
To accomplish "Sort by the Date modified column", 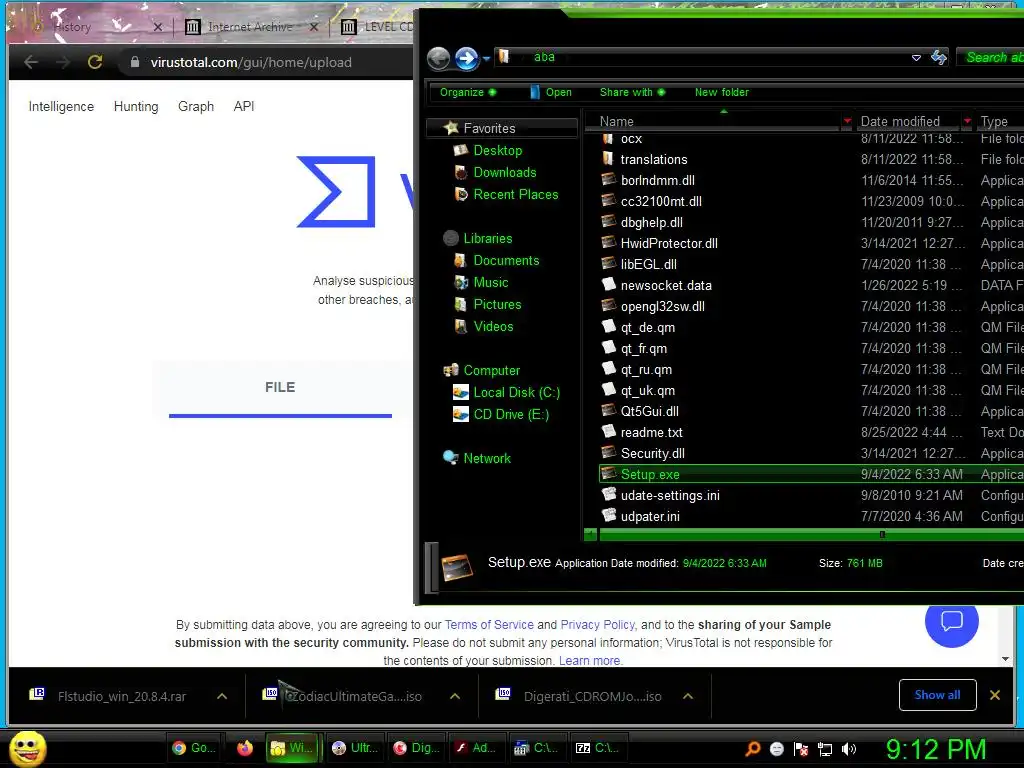I will tap(900, 121).
